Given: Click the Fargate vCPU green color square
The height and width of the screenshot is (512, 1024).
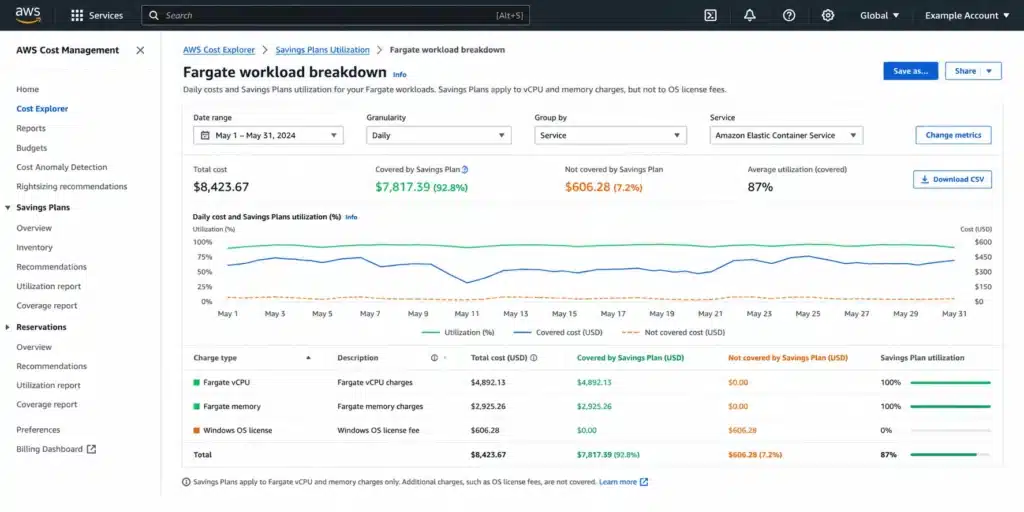Looking at the screenshot, I should pos(197,383).
